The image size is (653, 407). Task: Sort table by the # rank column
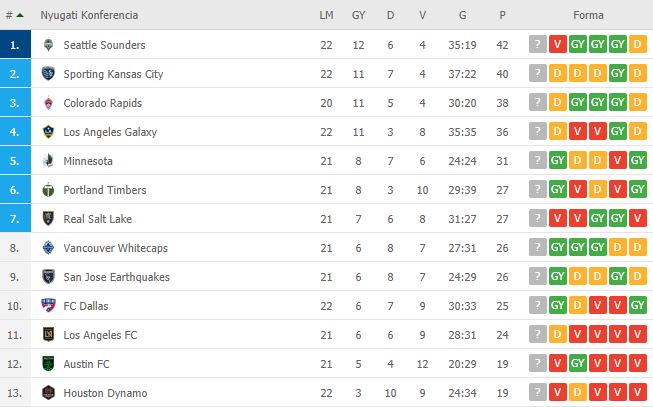pos(14,16)
